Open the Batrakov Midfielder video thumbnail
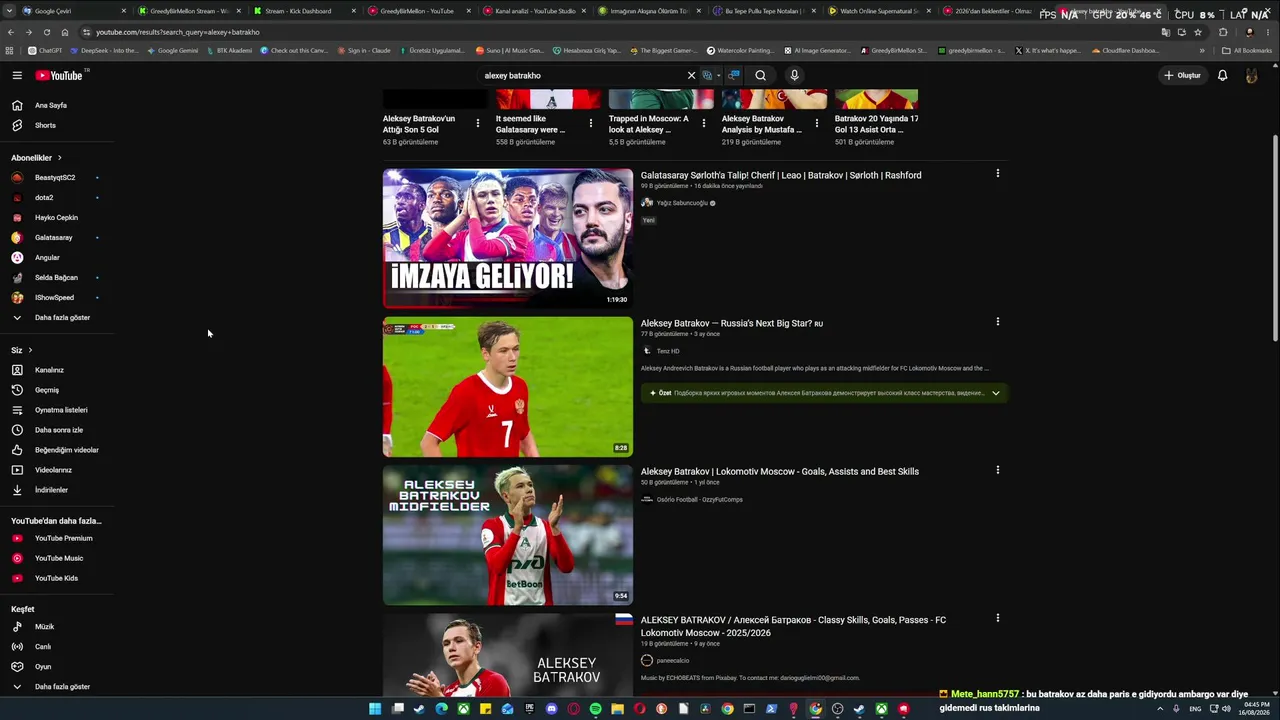The image size is (1280, 720). tap(508, 535)
